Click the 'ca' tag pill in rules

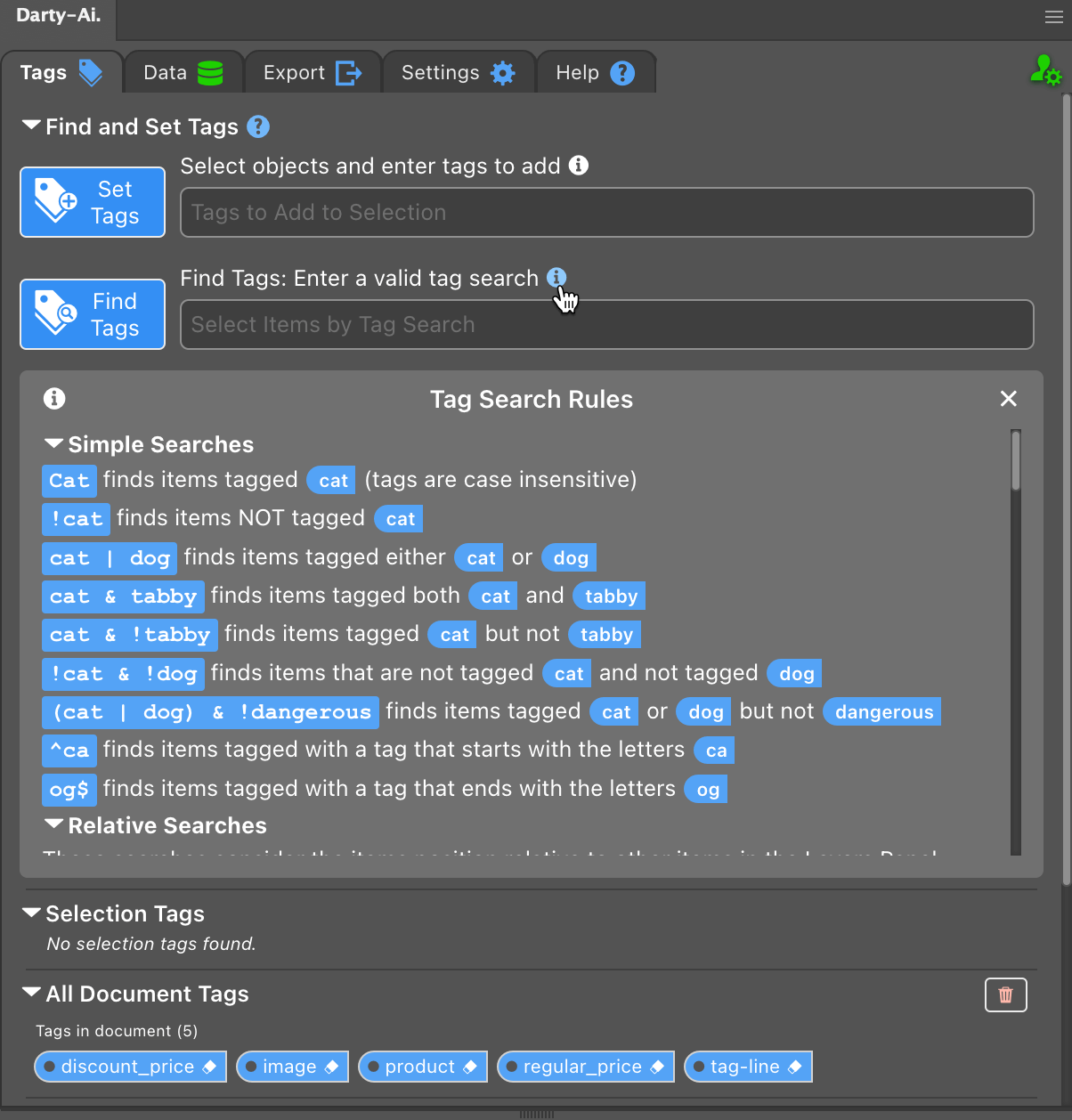714,751
